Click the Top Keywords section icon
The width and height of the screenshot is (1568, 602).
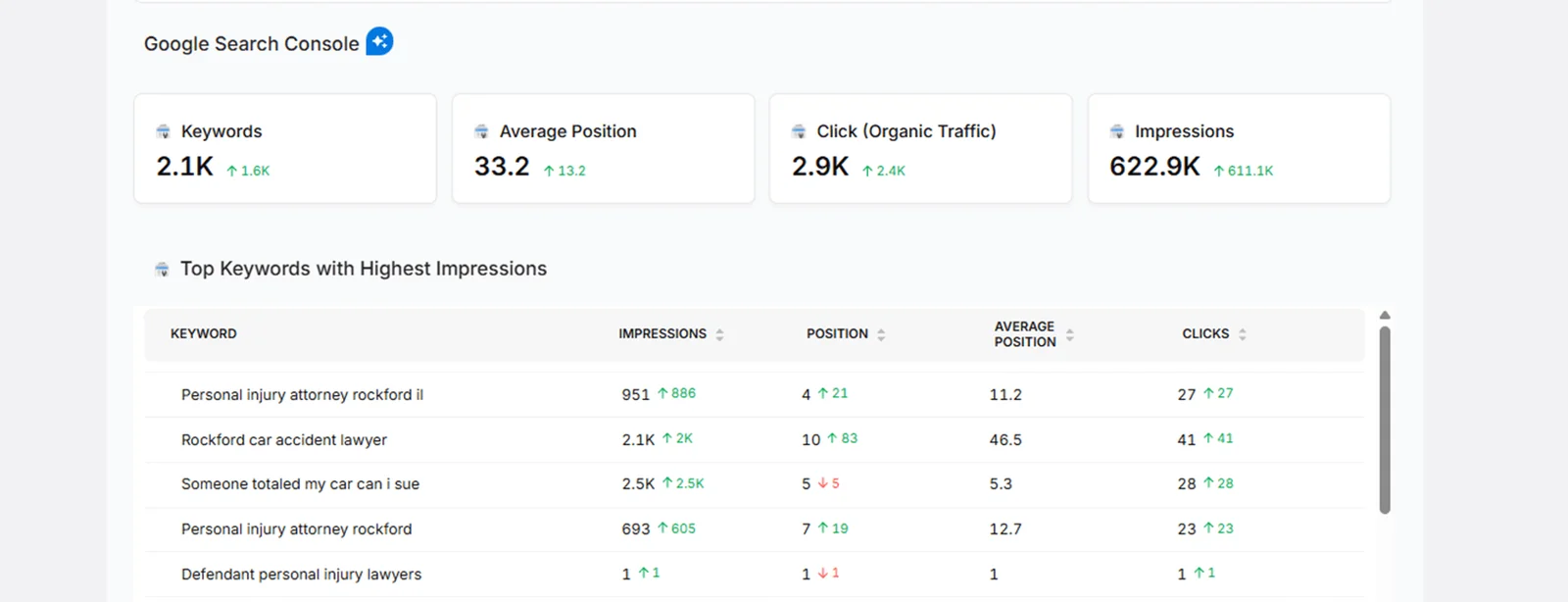[x=162, y=269]
